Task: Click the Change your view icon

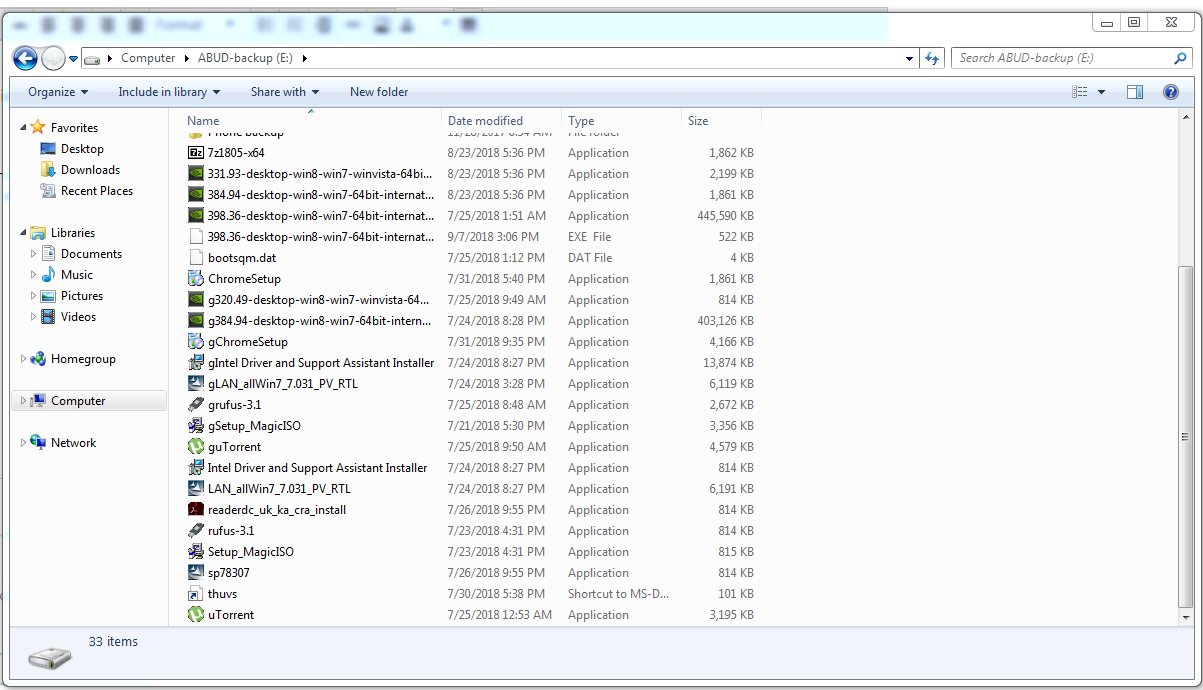Action: point(1080,92)
